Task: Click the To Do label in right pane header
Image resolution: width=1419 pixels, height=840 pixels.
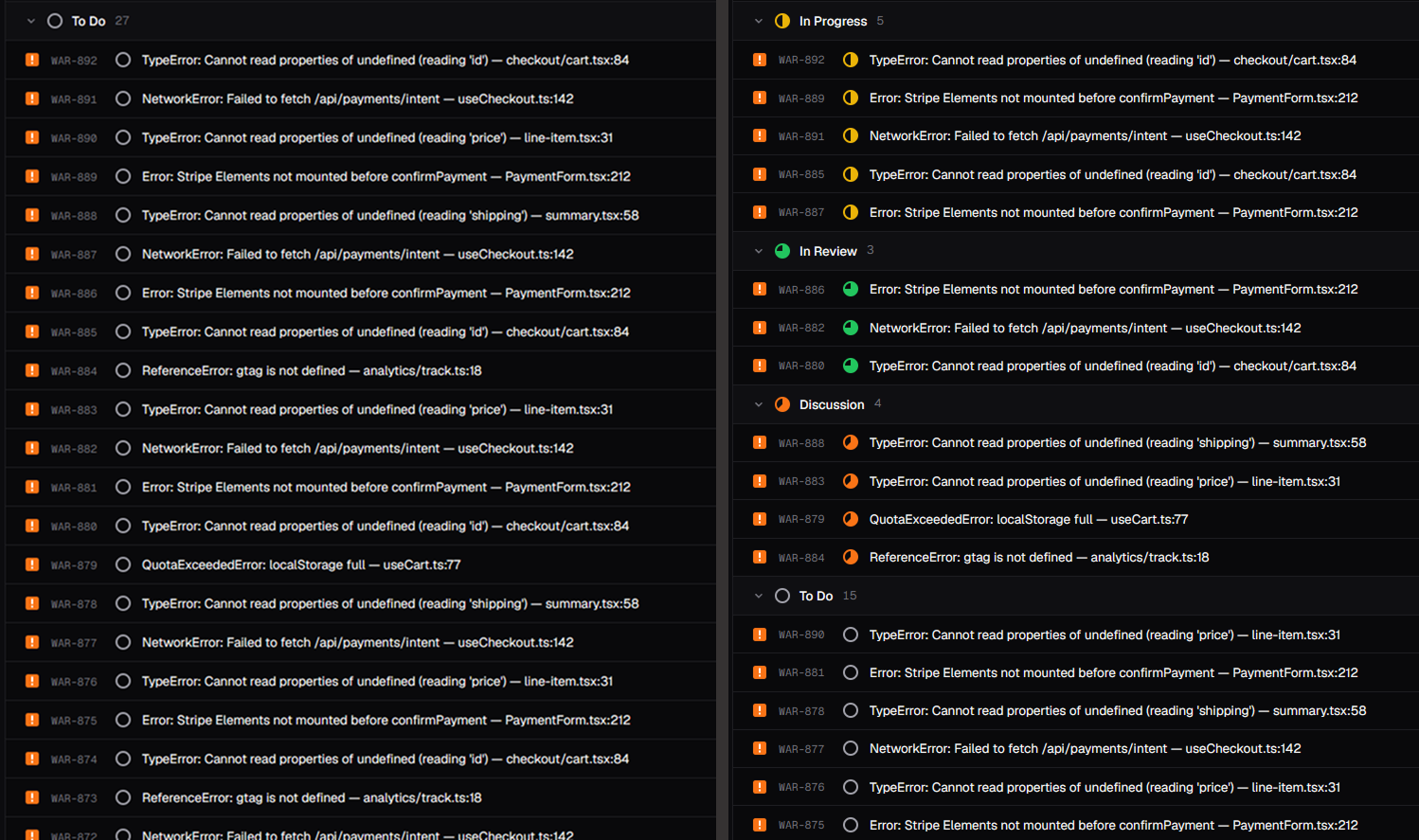Action: (816, 596)
